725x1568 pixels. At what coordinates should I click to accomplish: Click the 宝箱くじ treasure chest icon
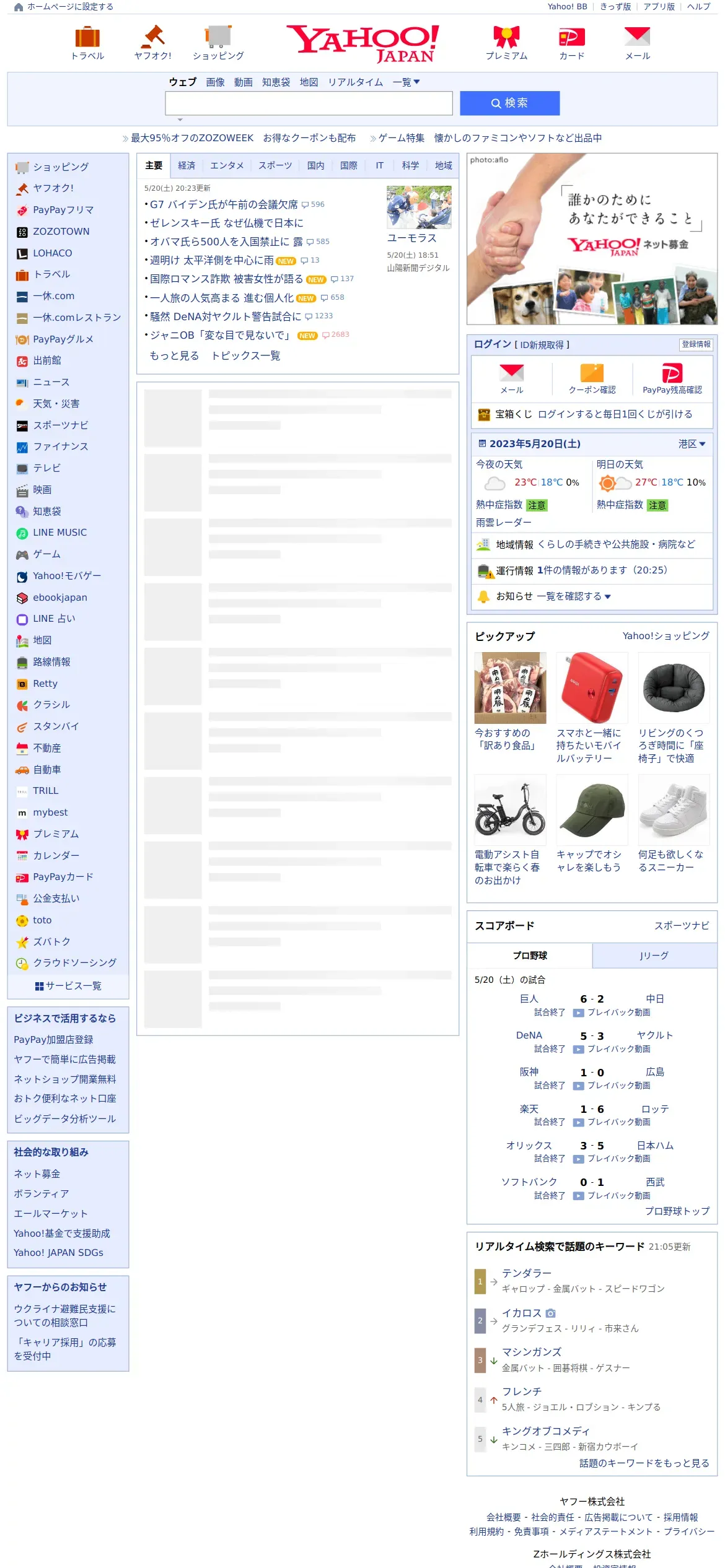pos(484,415)
